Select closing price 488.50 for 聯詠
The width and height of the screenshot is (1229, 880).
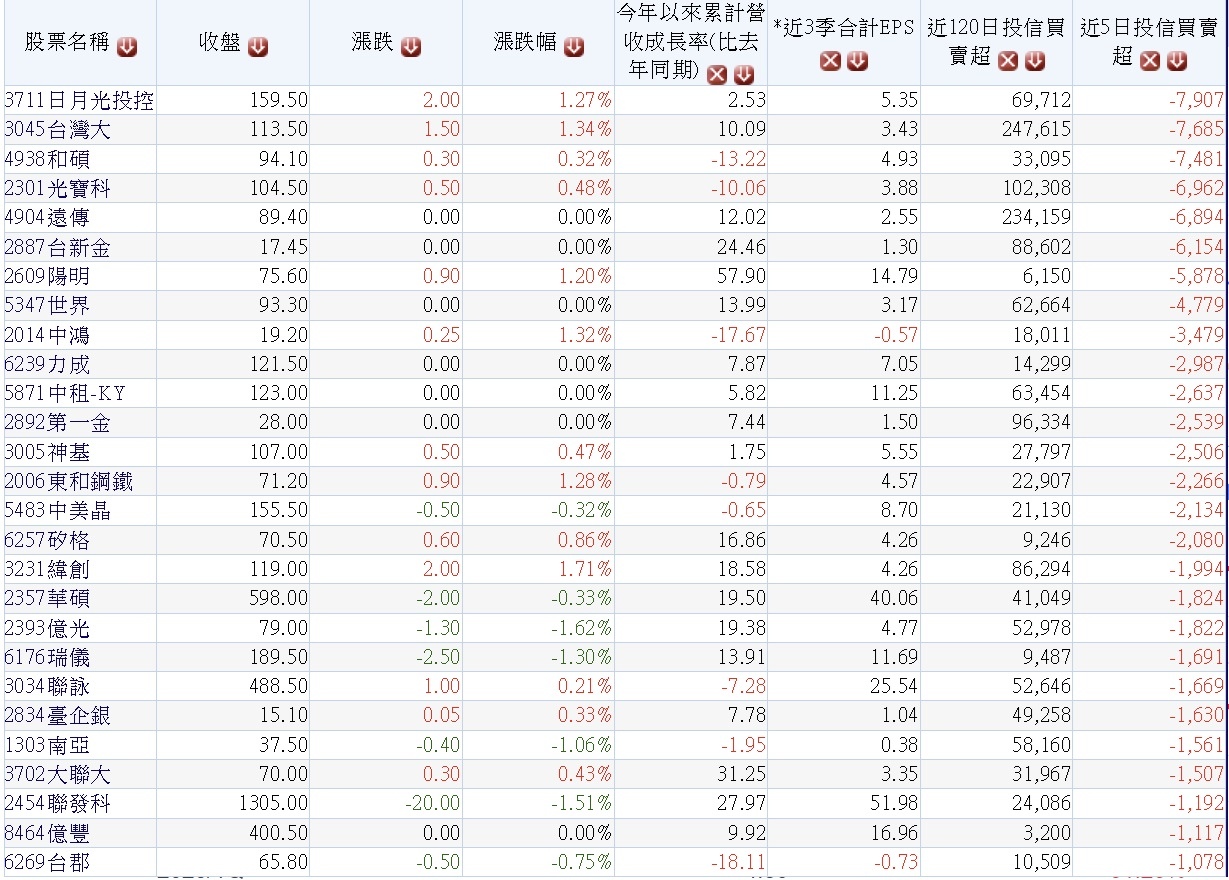279,687
